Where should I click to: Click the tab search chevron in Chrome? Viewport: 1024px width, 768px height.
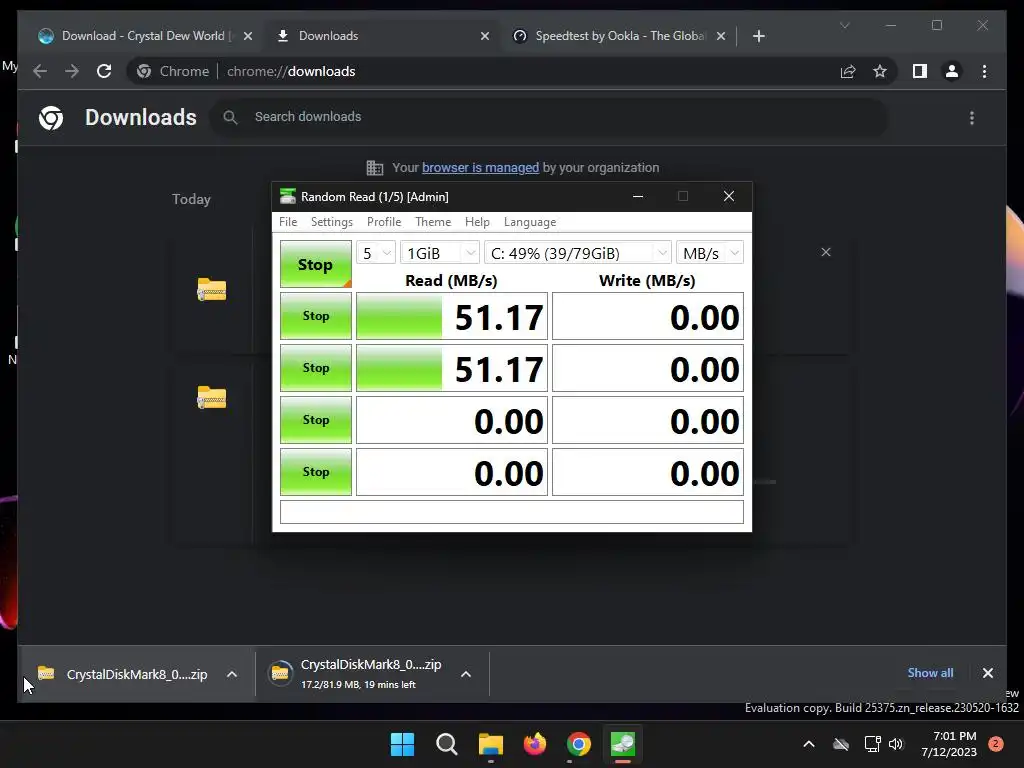coord(844,25)
